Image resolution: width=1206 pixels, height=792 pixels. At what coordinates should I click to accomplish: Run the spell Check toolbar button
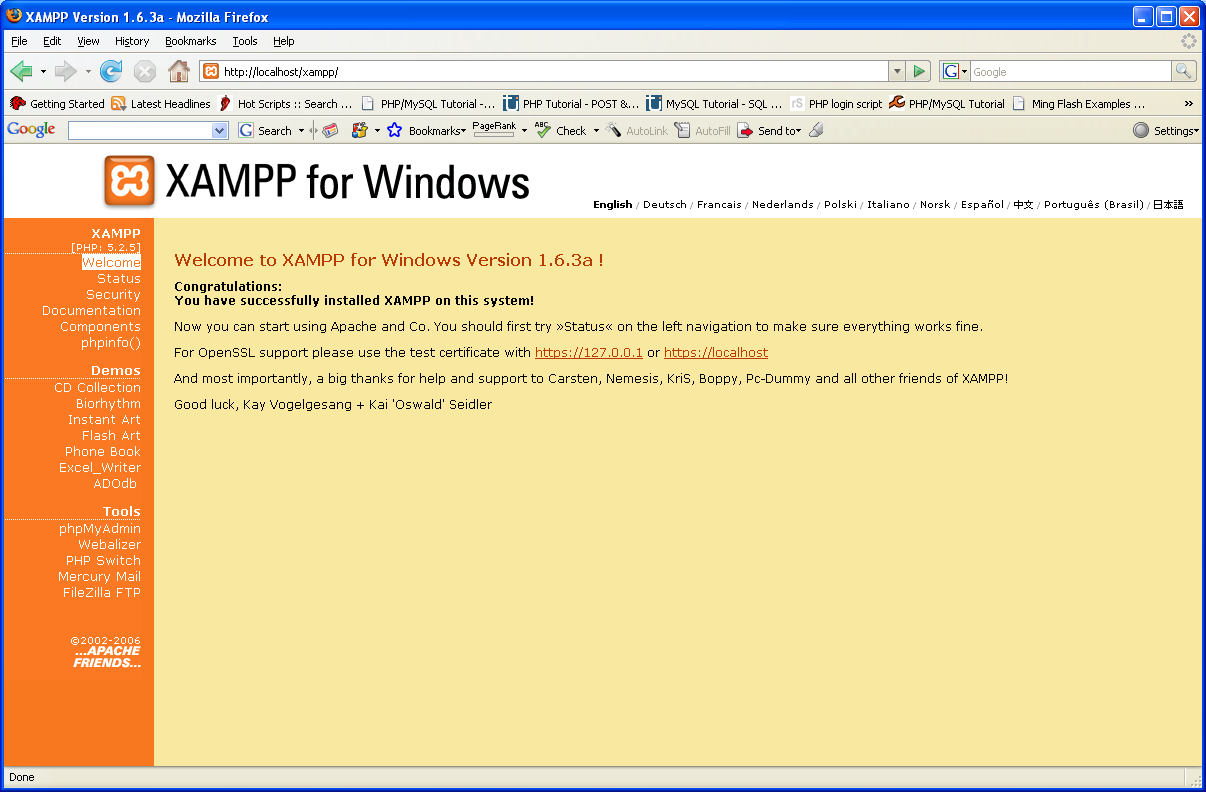point(561,130)
